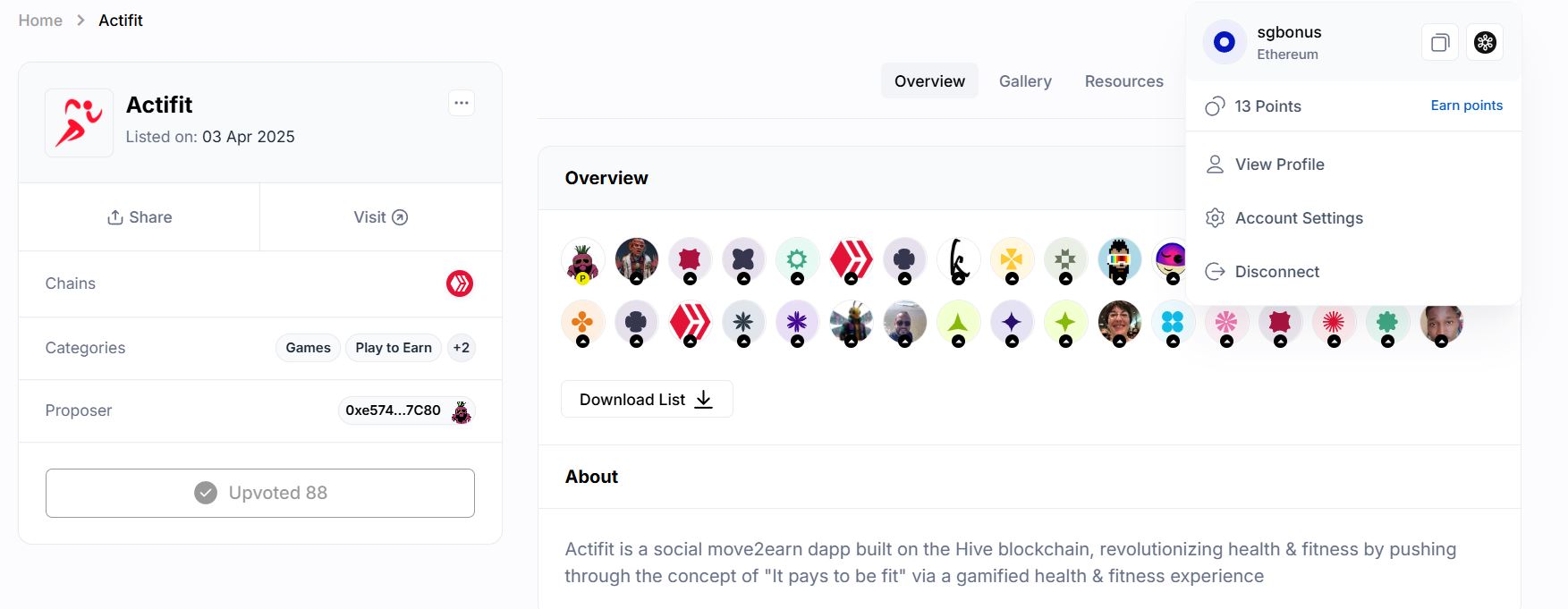
Task: Click the green scalloped badge avatar
Action: [1388, 324]
